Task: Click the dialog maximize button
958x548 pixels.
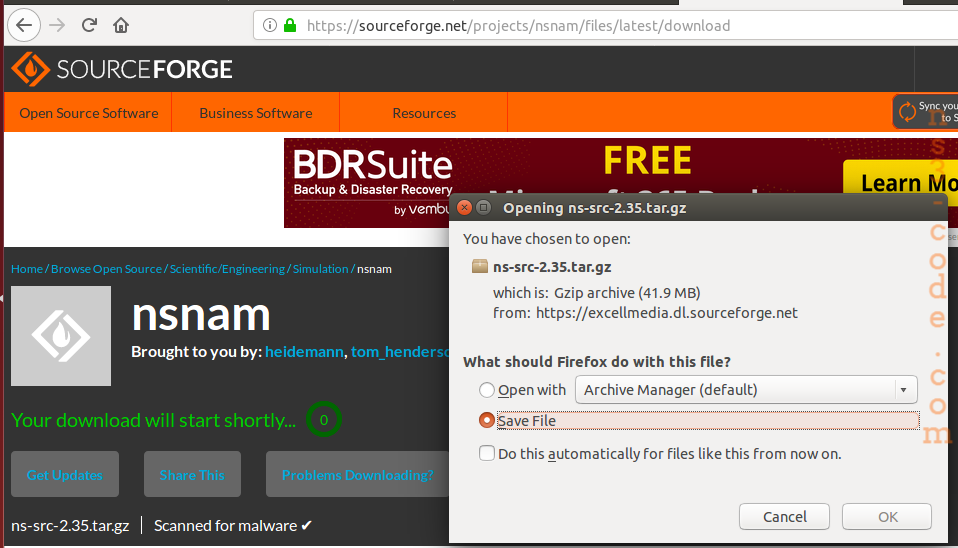Action: coord(483,208)
